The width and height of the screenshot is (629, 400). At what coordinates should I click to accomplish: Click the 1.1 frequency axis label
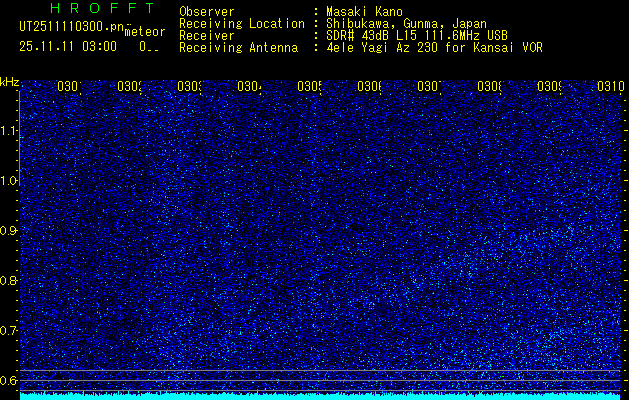point(8,130)
